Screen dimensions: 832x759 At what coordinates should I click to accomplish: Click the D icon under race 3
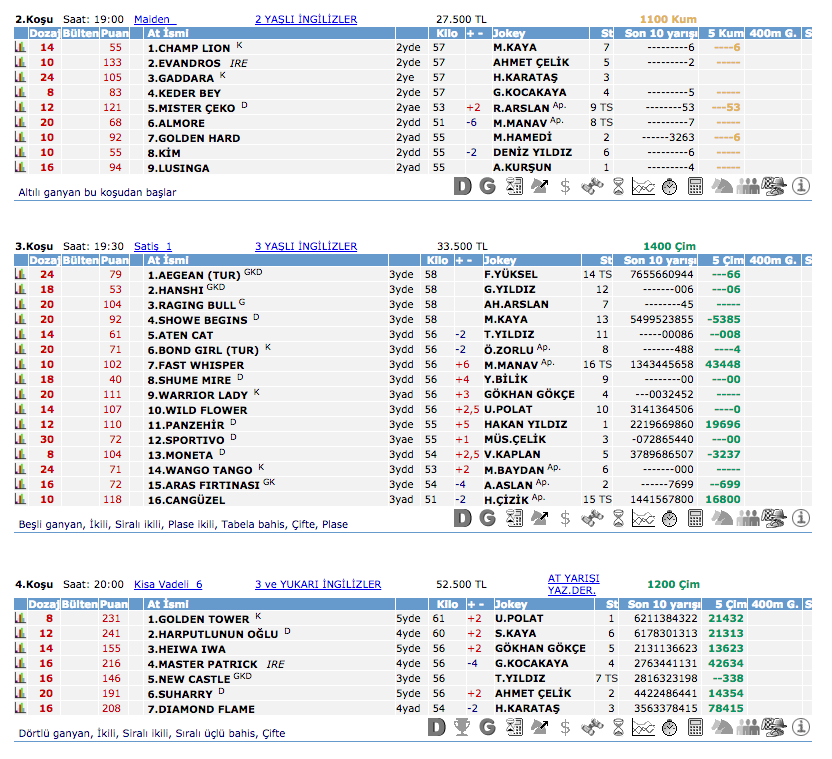(x=461, y=517)
